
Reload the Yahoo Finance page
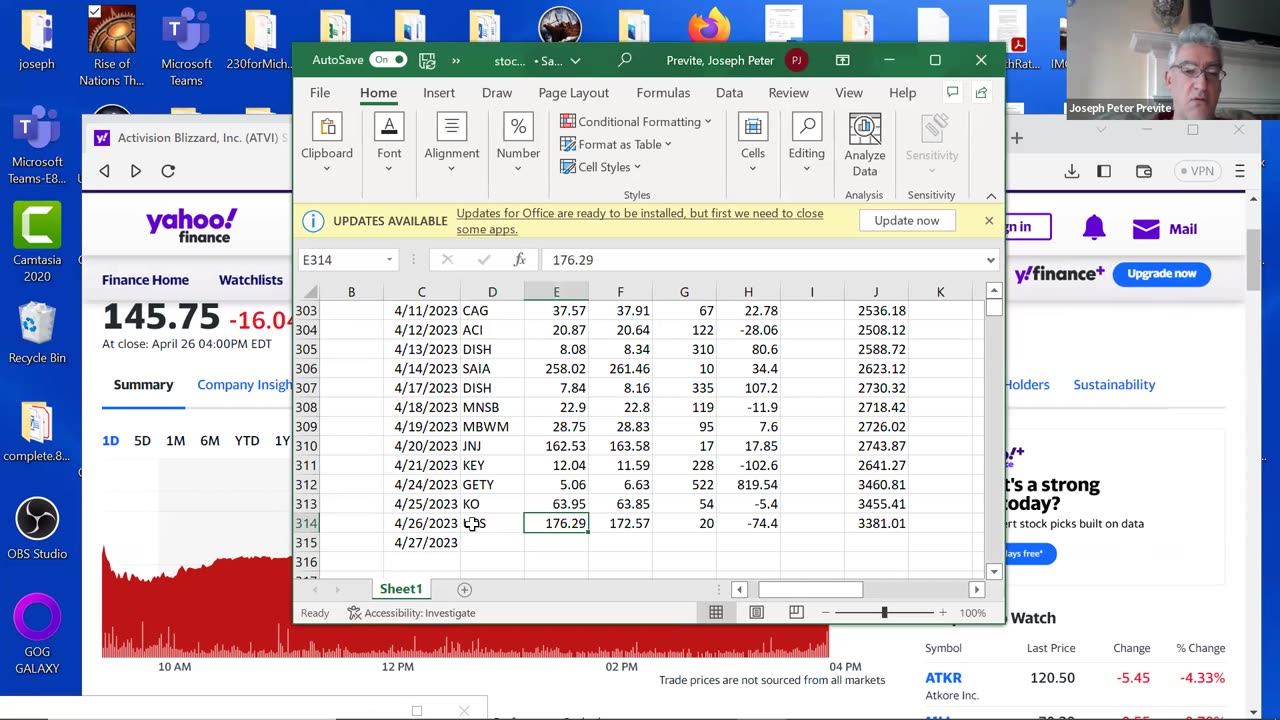click(x=168, y=171)
